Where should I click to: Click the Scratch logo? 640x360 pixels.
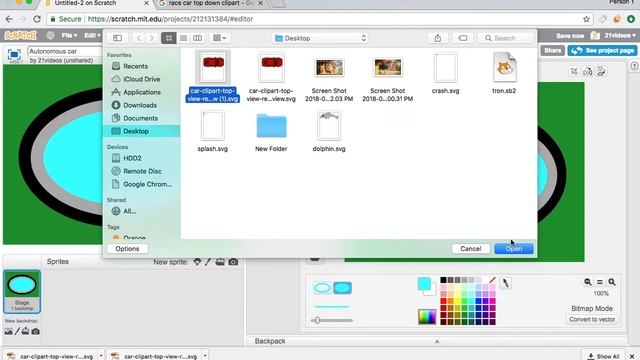point(20,36)
